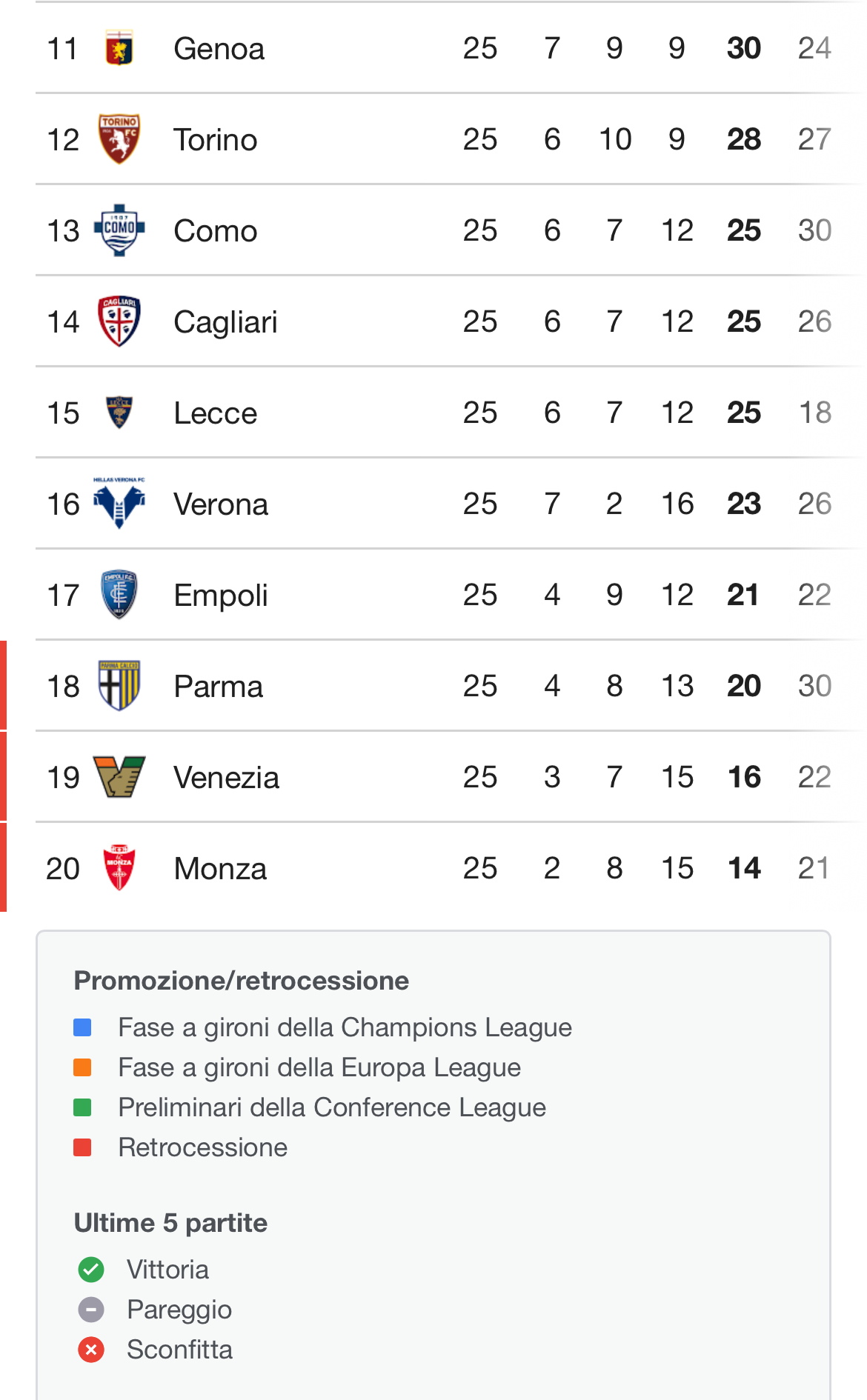
Task: Tap the Cagliari shield crest
Action: pos(119,321)
